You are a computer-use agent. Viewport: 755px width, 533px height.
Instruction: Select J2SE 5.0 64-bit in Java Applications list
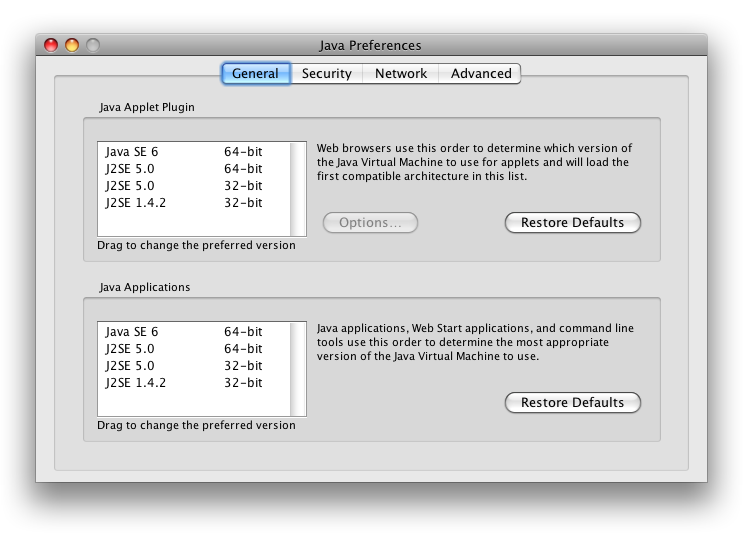coord(185,349)
